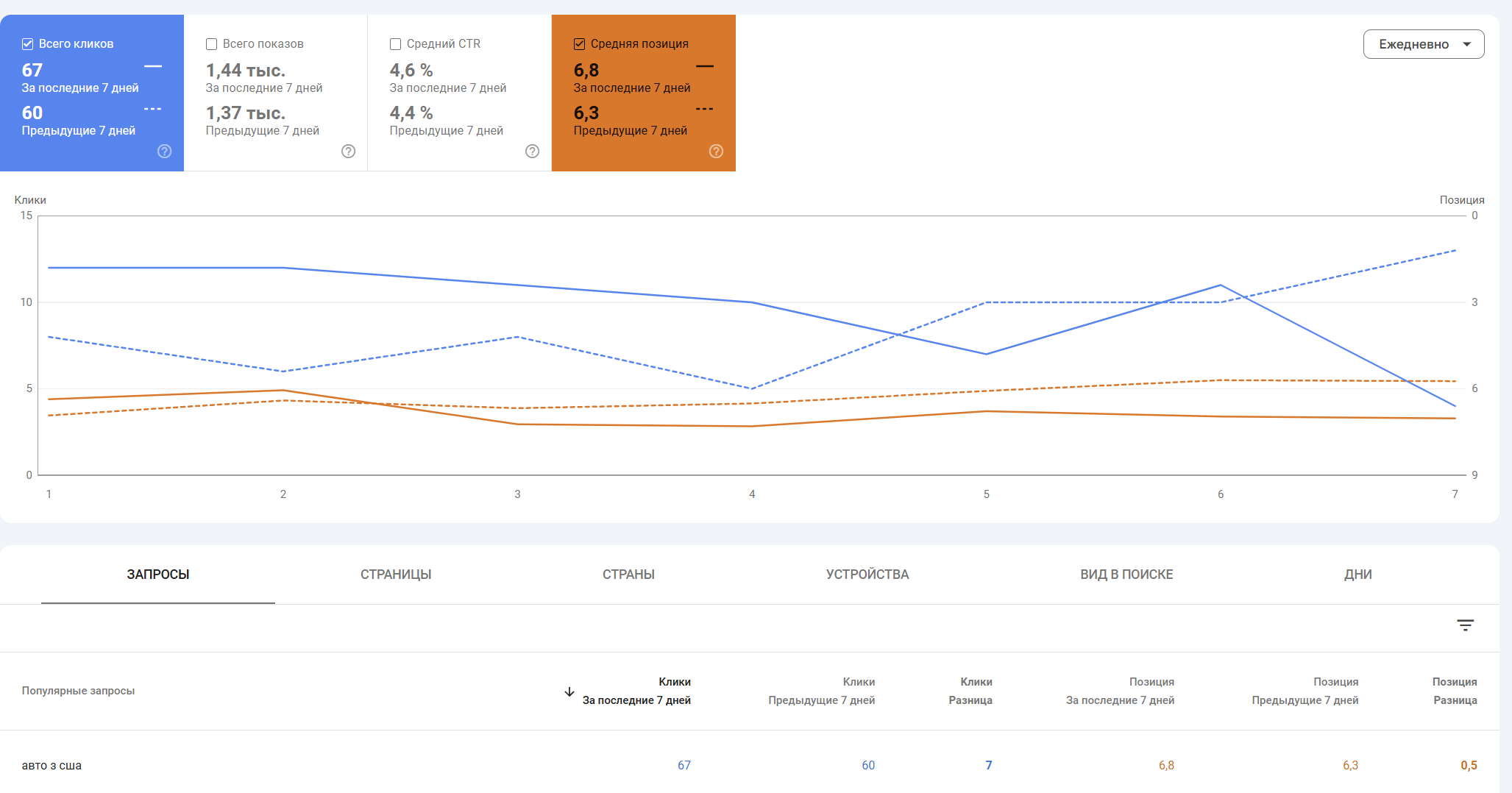1512x793 pixels.
Task: Open the ДНИ tab
Action: click(1357, 575)
